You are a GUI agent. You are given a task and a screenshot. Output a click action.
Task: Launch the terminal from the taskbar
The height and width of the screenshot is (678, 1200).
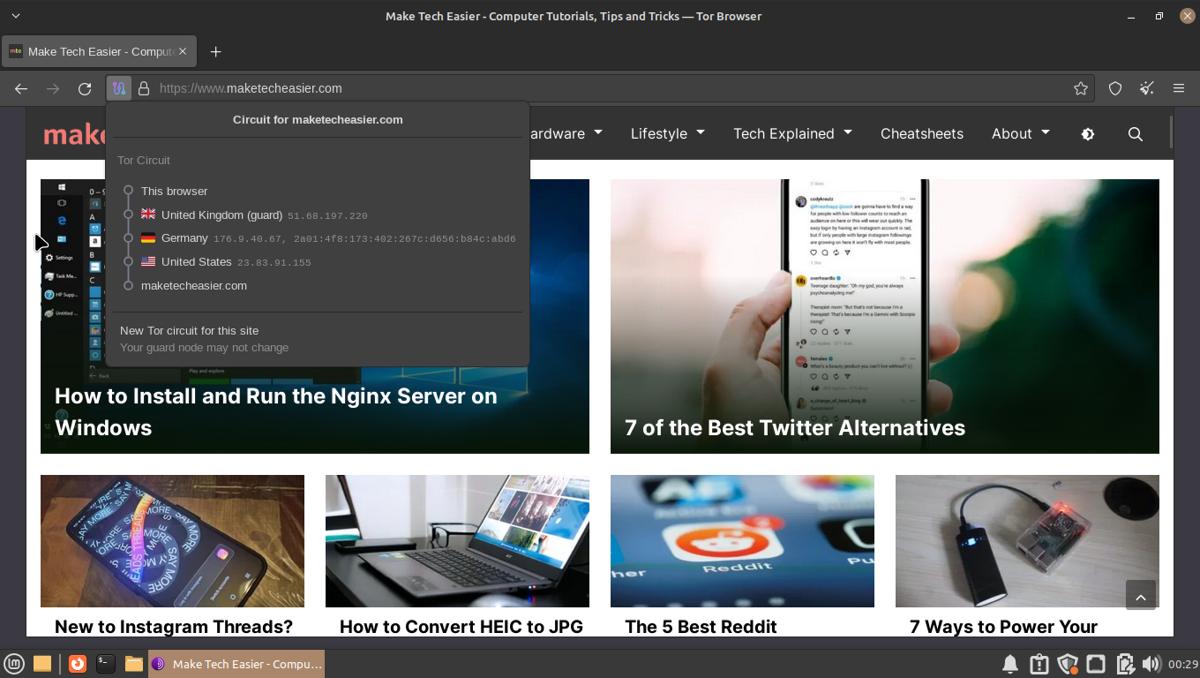104,663
